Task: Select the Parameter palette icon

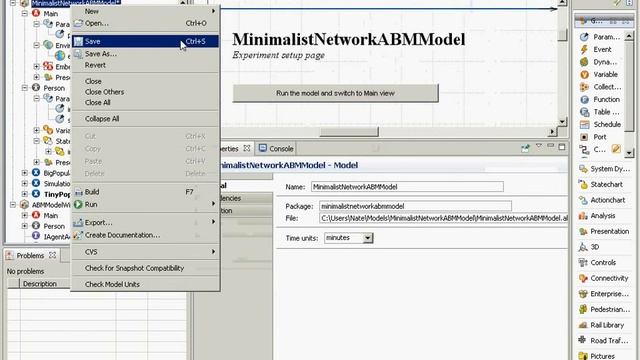Action: tap(584, 37)
